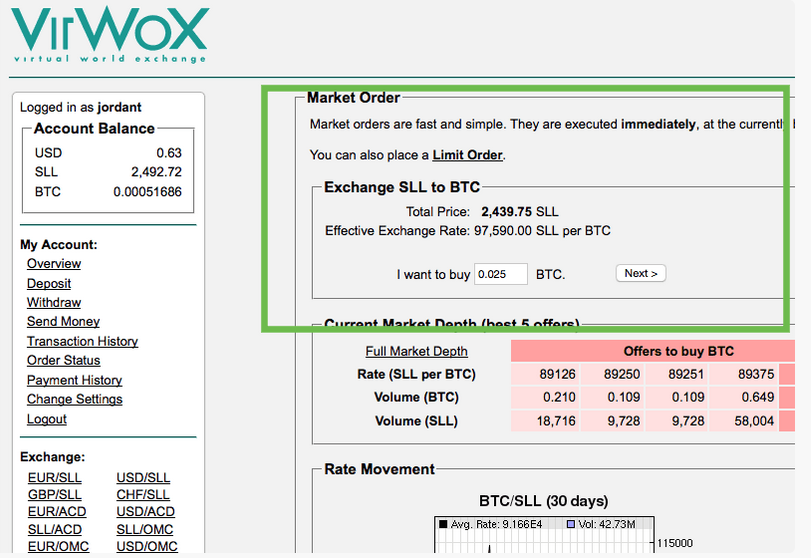Screen dimensions: 811x558
Task: Select the GBP/SLL exchange pair
Action: [54, 495]
